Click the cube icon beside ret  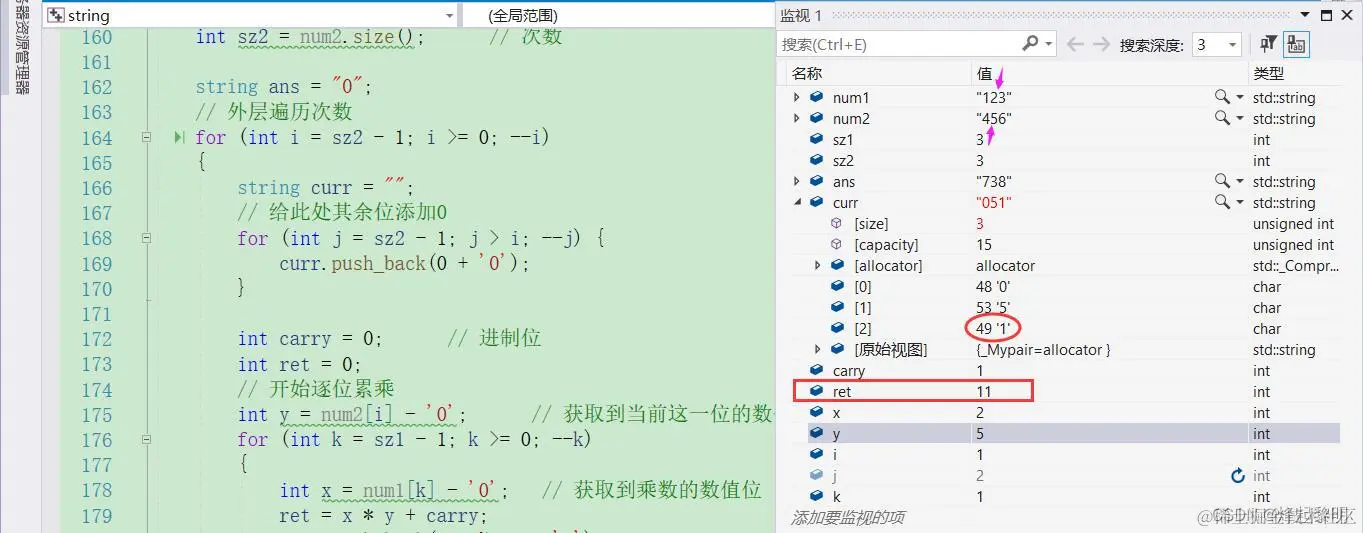[x=817, y=391]
